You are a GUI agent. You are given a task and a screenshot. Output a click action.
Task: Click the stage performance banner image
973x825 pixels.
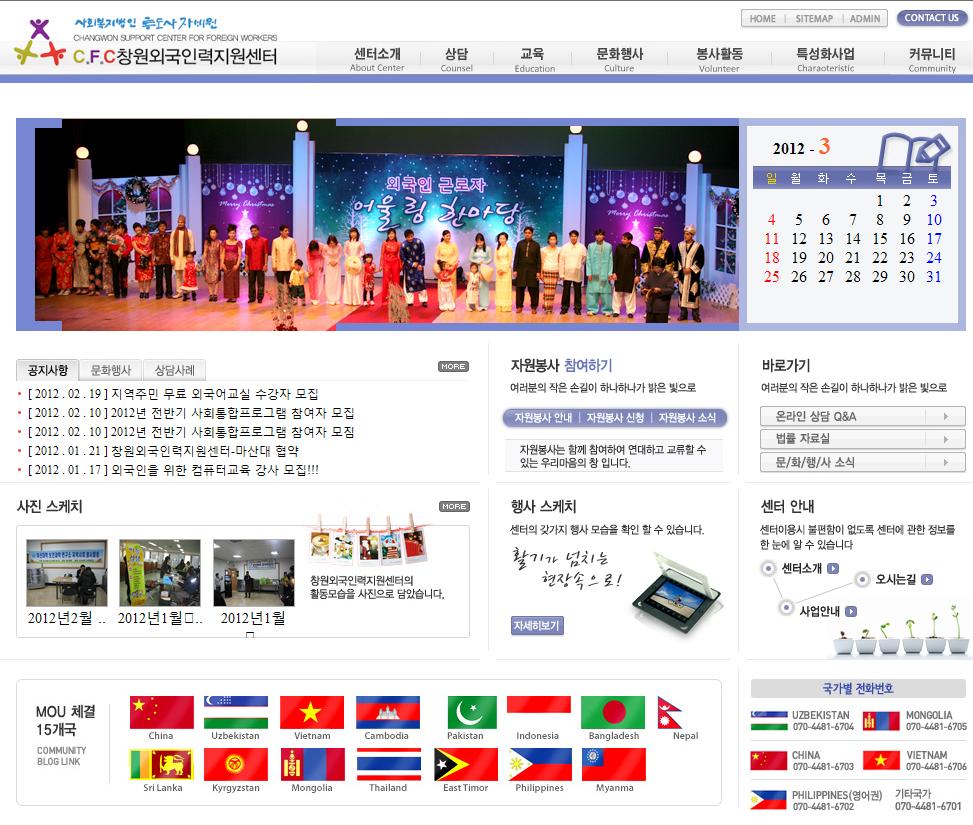pyautogui.click(x=387, y=225)
